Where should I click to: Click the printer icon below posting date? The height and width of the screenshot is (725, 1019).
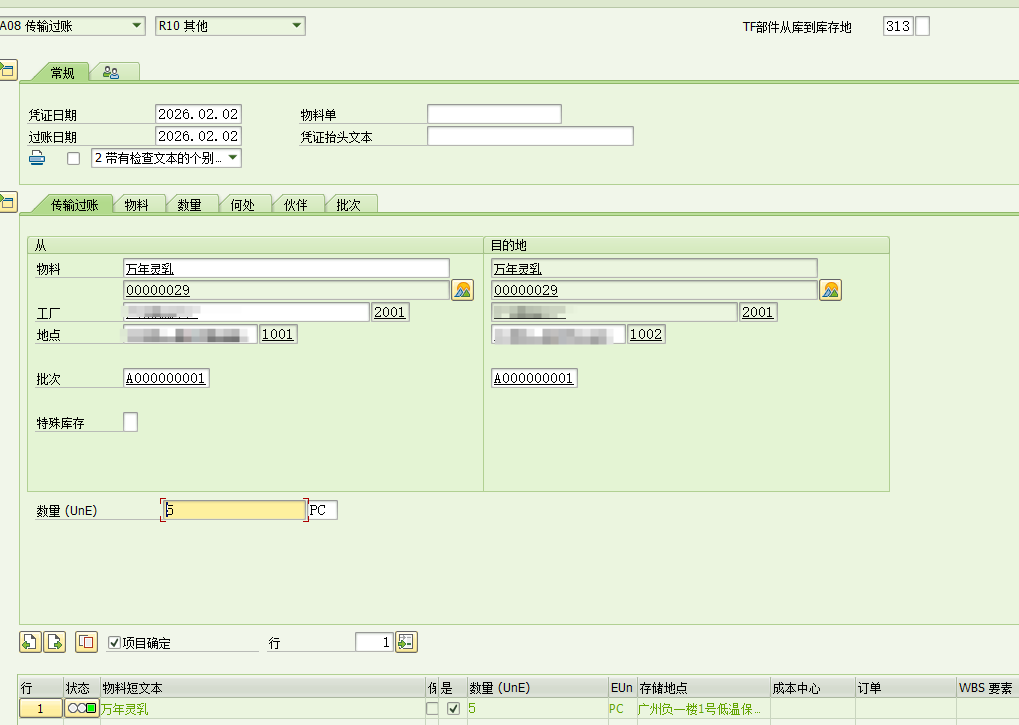37,158
